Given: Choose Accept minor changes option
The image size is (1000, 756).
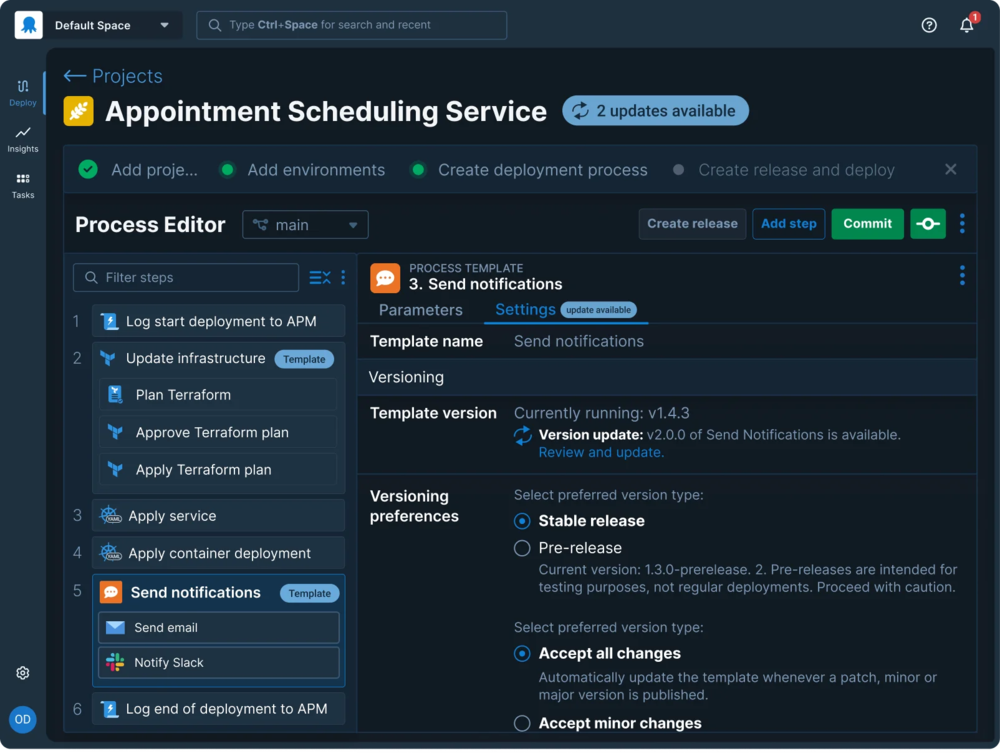Looking at the screenshot, I should pyautogui.click(x=522, y=723).
